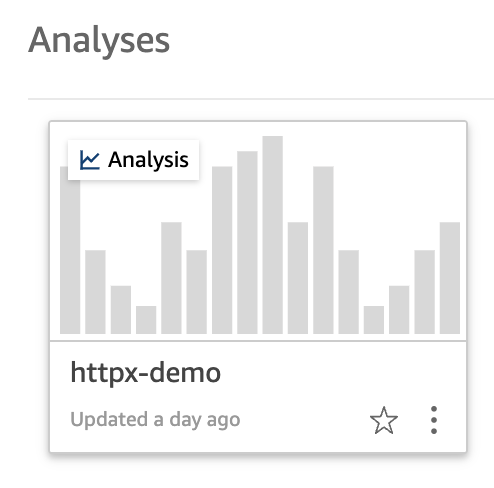Click the second-tallest bar beside the peak
The width and height of the screenshot is (494, 488).
click(x=247, y=242)
